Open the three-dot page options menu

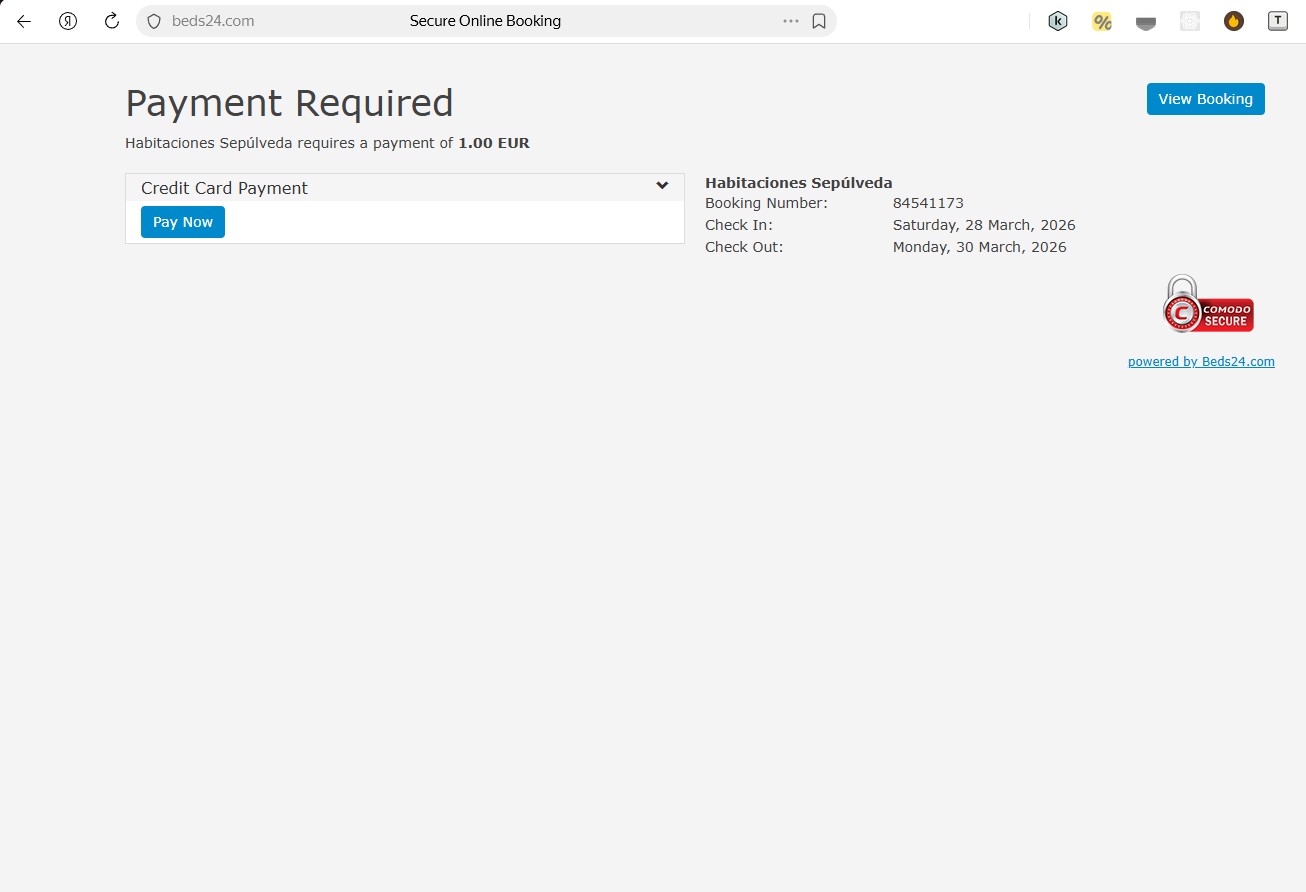click(791, 21)
